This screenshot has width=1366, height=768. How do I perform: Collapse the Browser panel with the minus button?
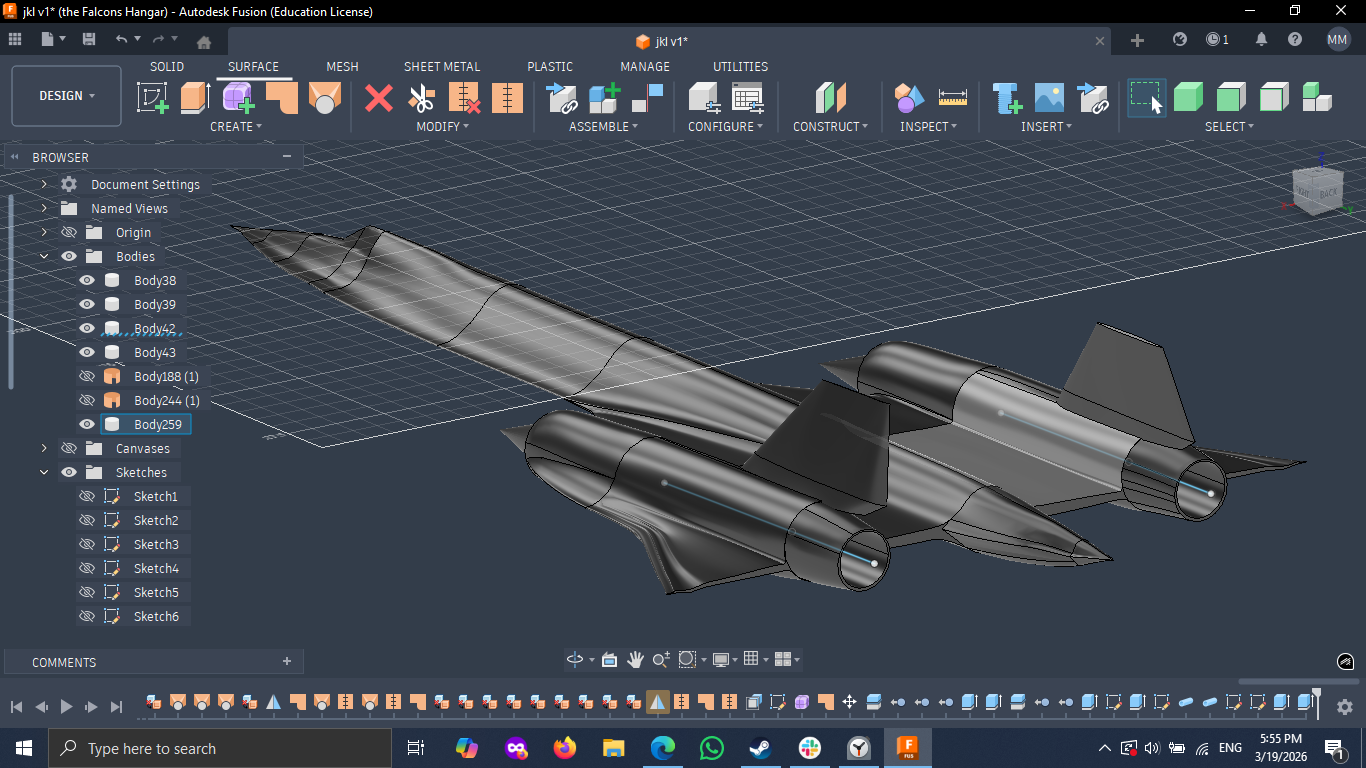[x=287, y=156]
